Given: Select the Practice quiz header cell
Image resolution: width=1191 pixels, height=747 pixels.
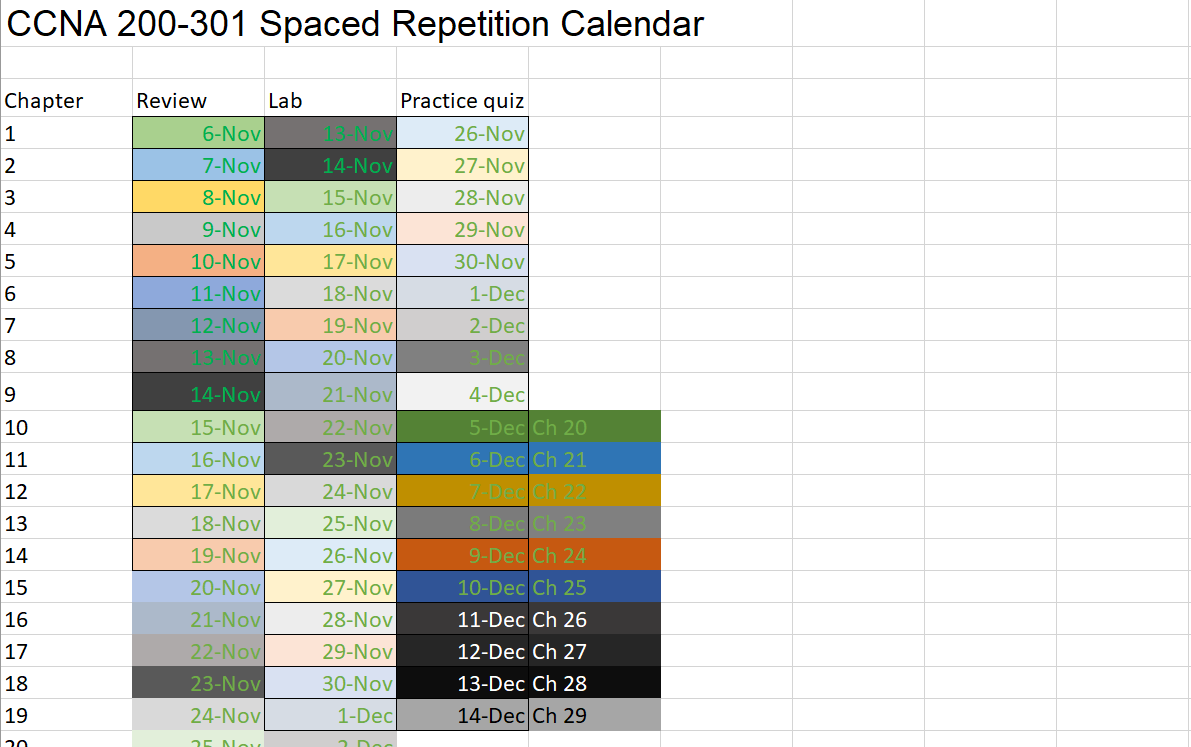Looking at the screenshot, I should (x=462, y=100).
